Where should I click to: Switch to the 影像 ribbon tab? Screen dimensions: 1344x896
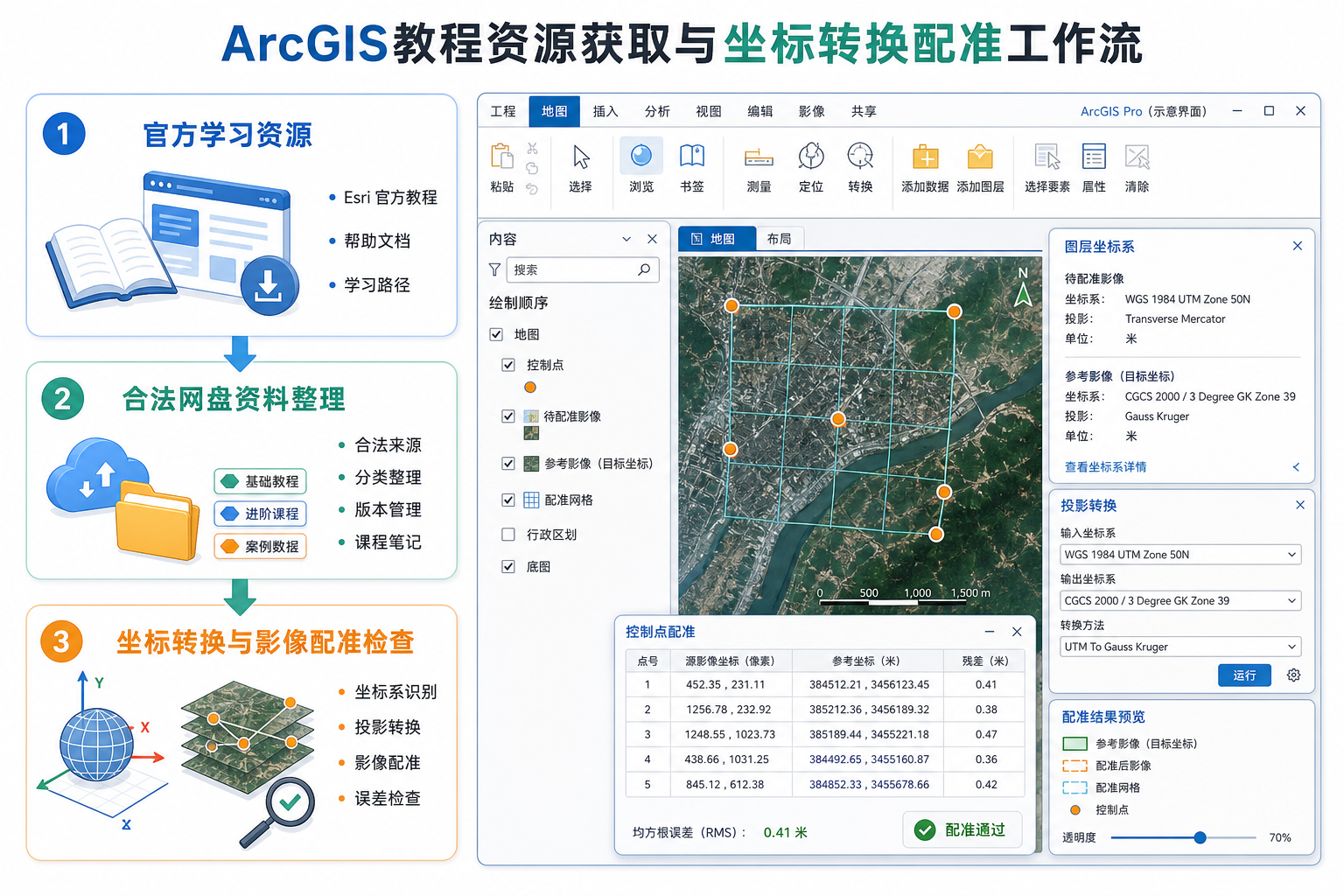tap(812, 111)
